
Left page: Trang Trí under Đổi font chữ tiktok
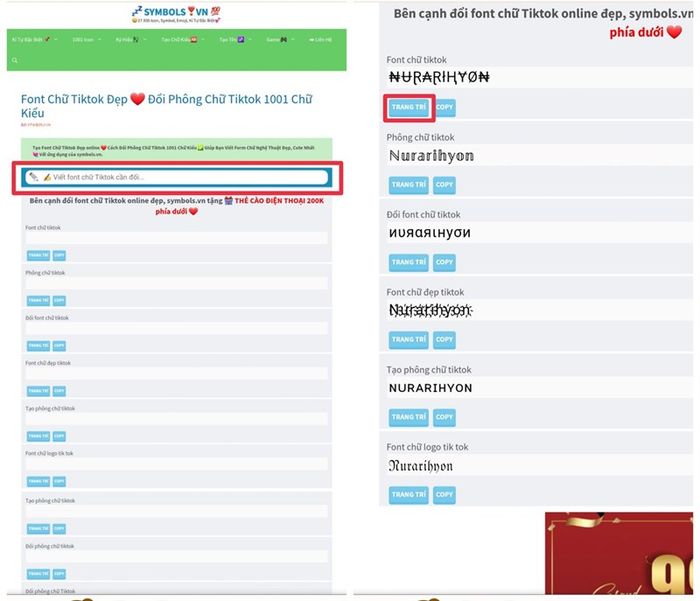coord(38,346)
